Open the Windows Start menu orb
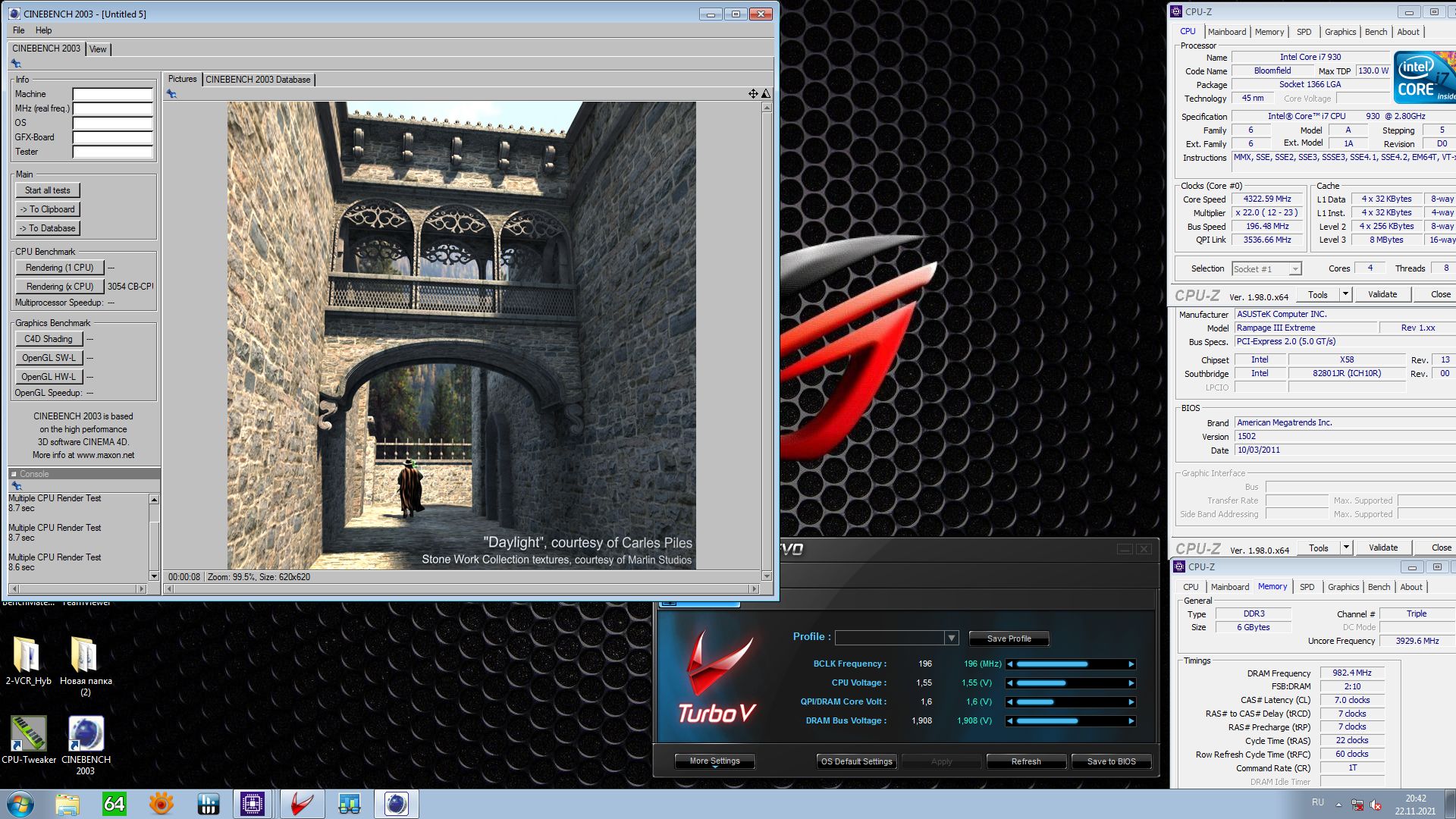Screen dimensions: 1456x819 [20, 804]
